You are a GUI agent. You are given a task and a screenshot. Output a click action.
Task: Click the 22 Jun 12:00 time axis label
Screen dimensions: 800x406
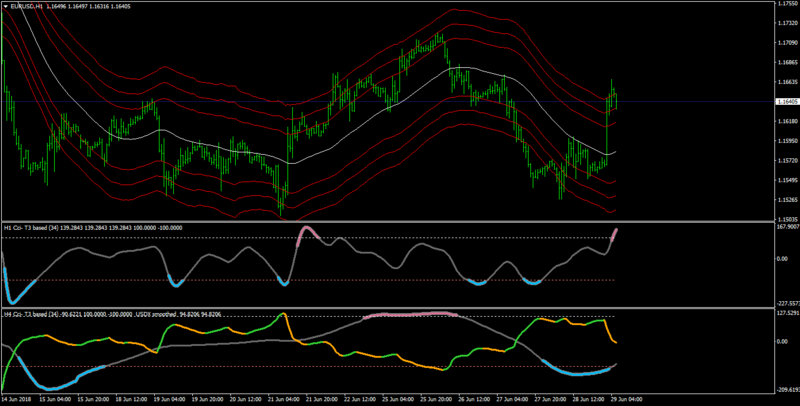(x=360, y=398)
